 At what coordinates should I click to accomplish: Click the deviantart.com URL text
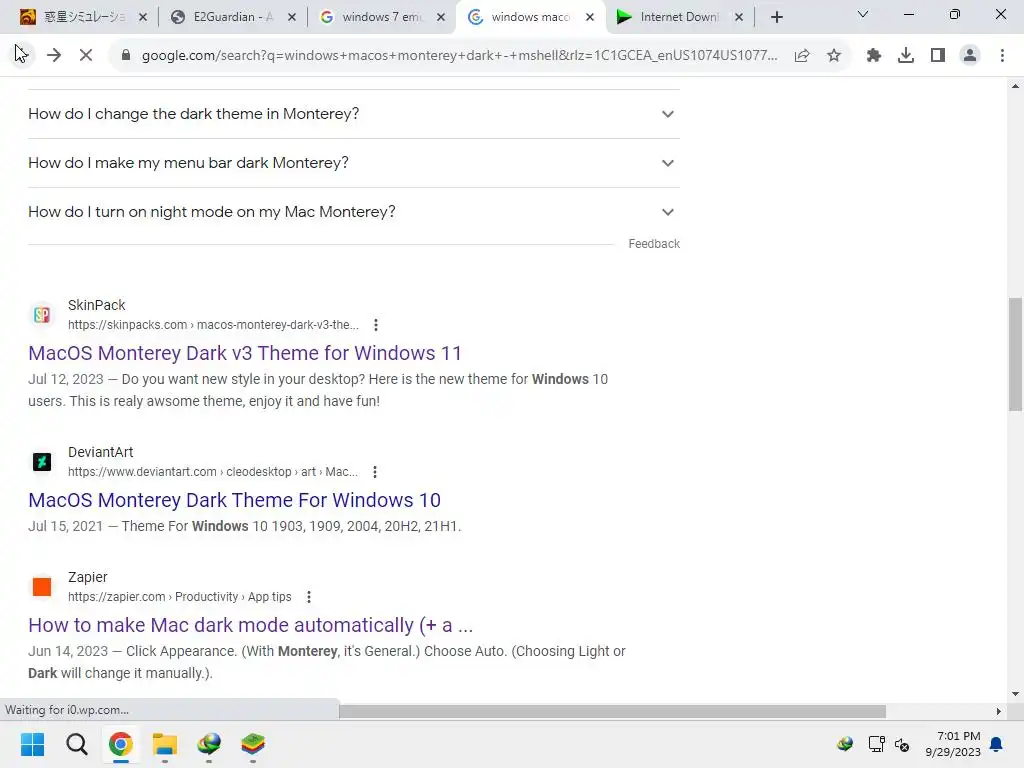click(212, 472)
